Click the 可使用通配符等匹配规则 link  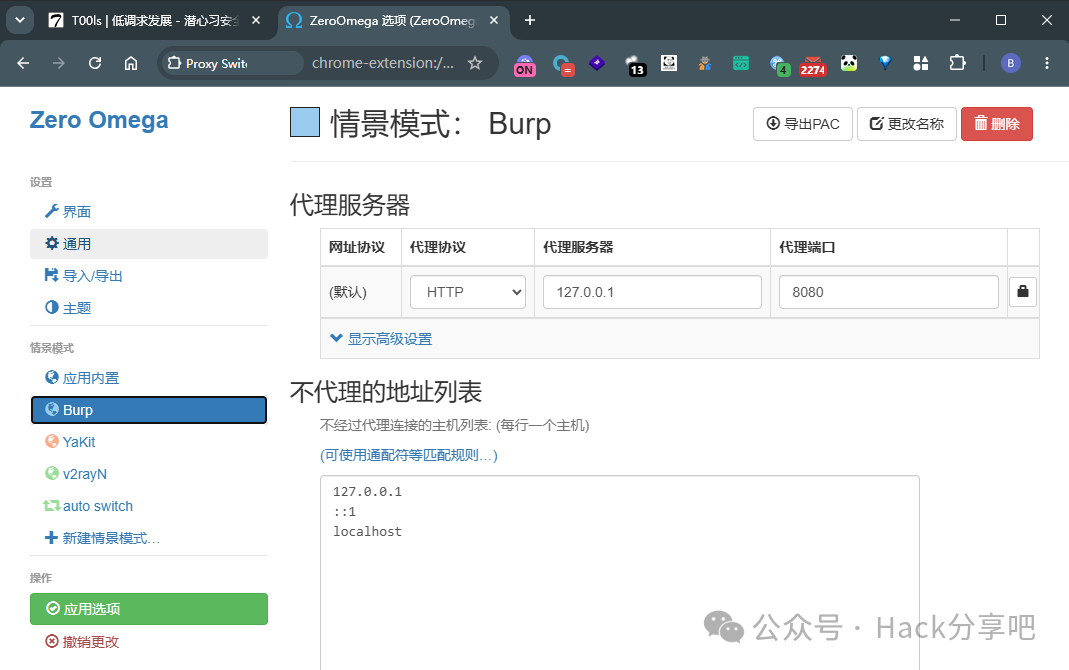409,455
